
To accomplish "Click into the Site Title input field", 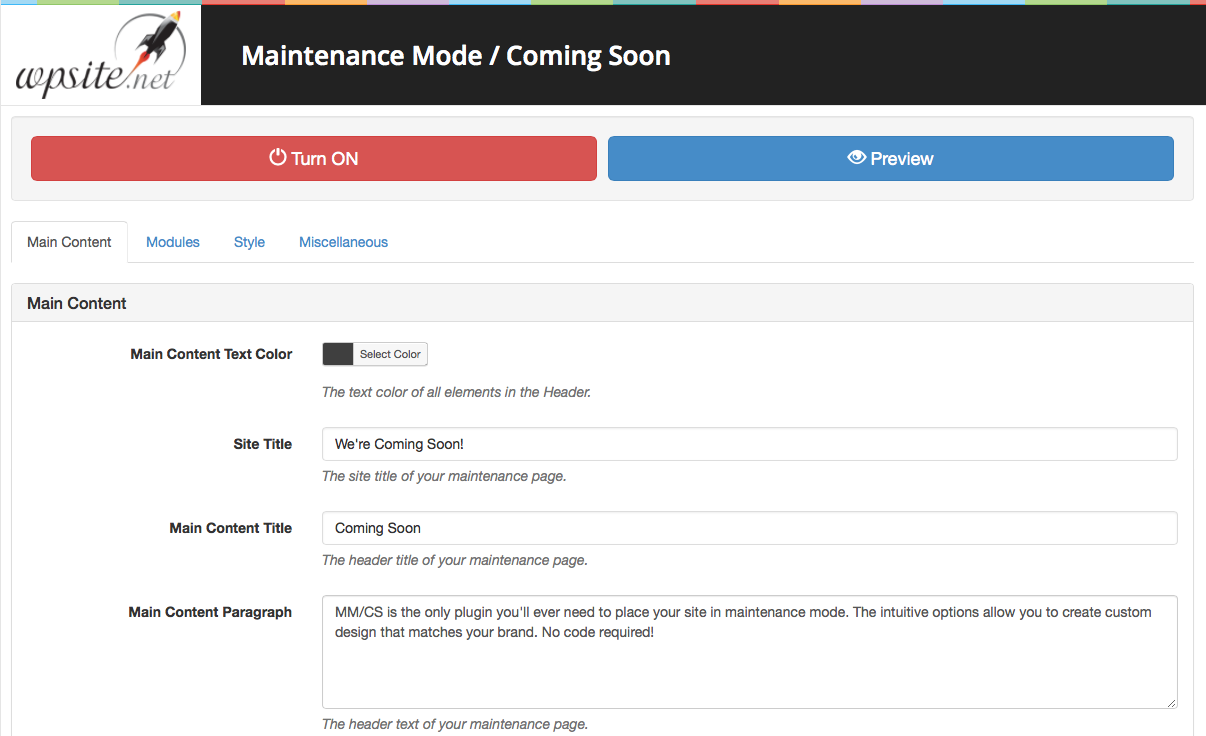I will tap(750, 444).
